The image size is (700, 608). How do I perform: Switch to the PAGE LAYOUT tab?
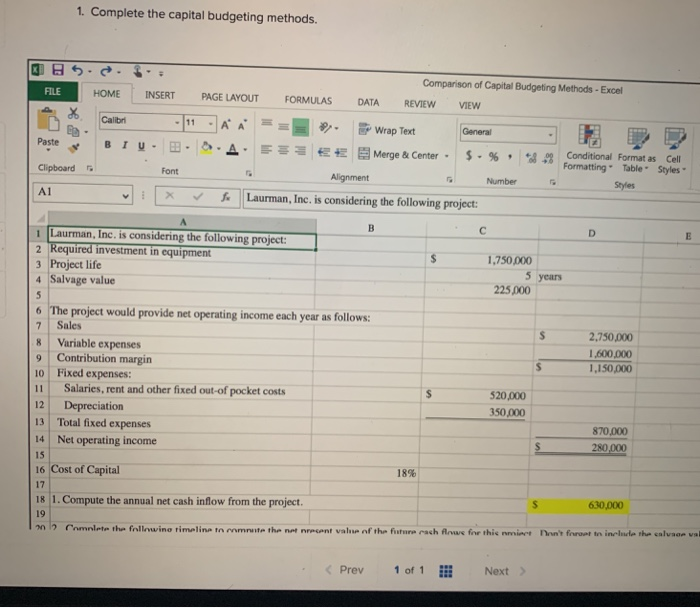pos(230,98)
